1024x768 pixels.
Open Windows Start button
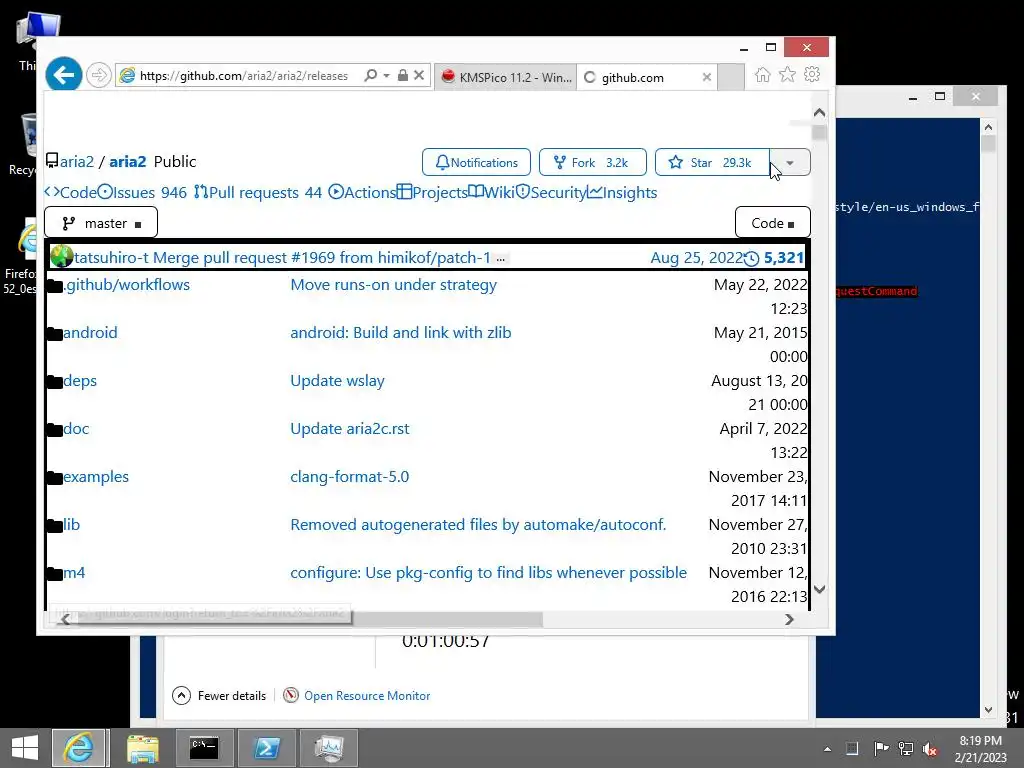point(25,748)
